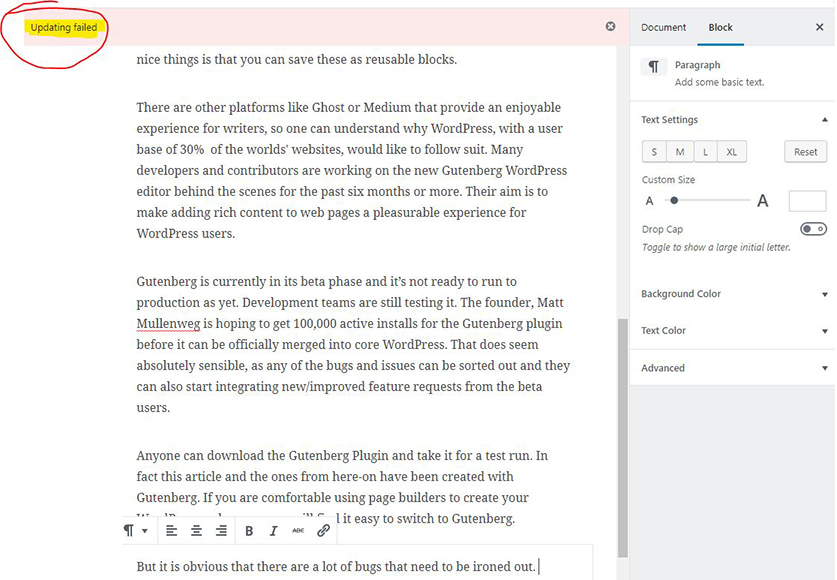Choose large font size L
This screenshot has height=580, width=837.
pyautogui.click(x=705, y=152)
